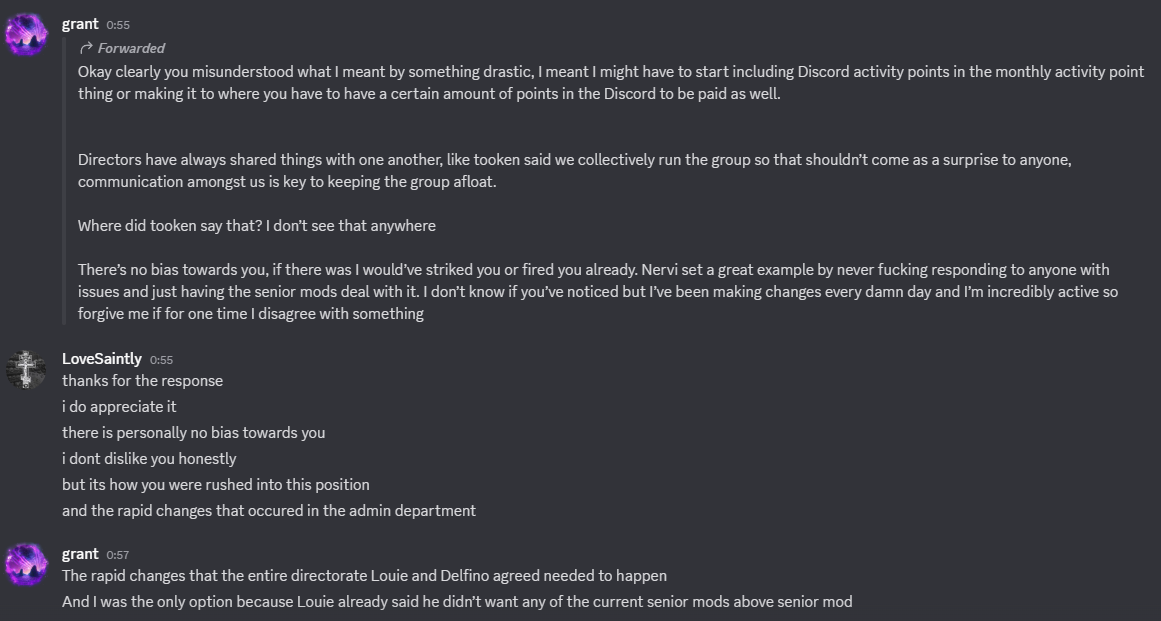This screenshot has height=621, width=1161.
Task: Click the 0:57 timestamp next to grant
Action: [118, 555]
